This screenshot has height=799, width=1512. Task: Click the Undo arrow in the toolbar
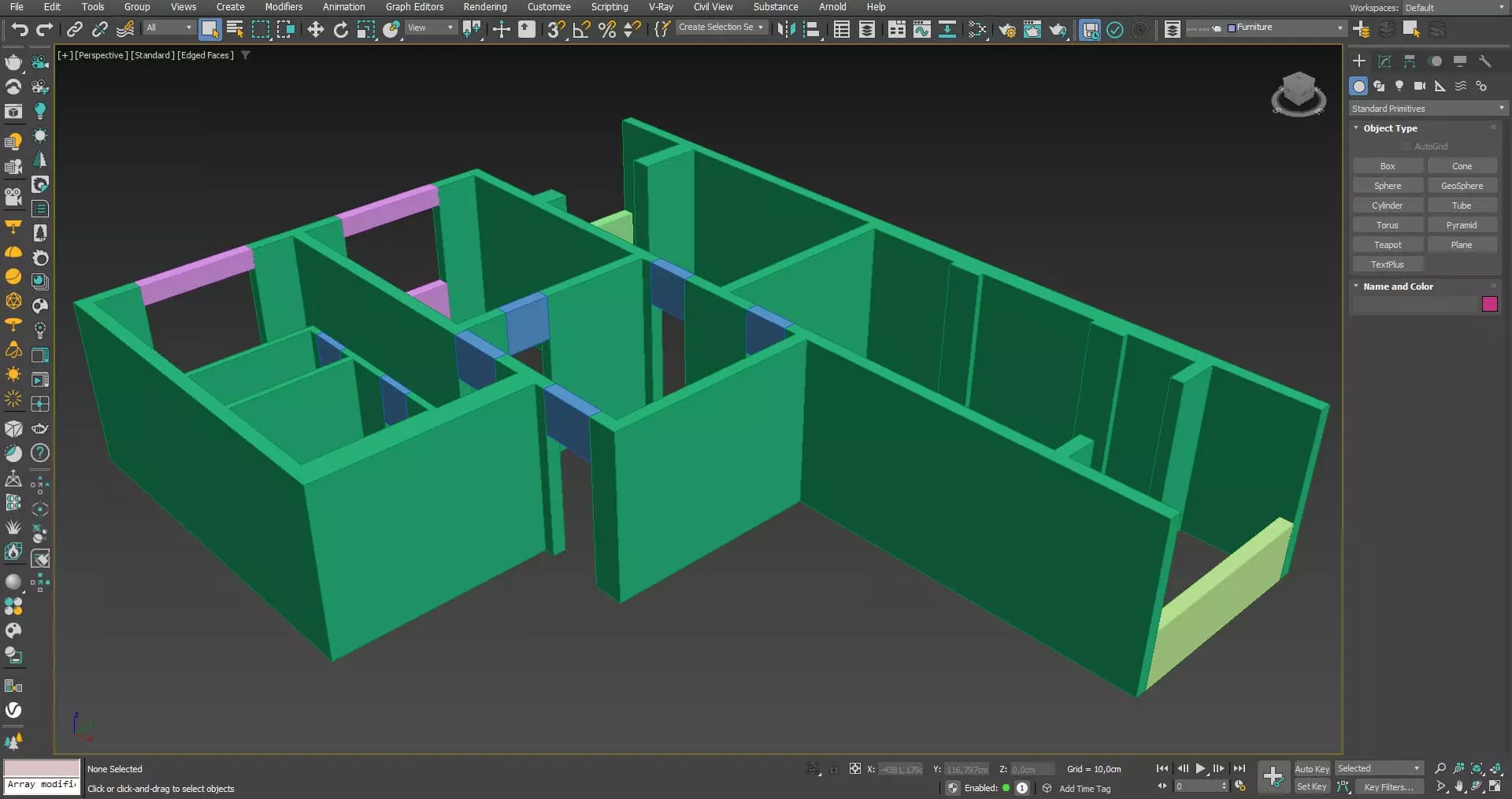20,30
